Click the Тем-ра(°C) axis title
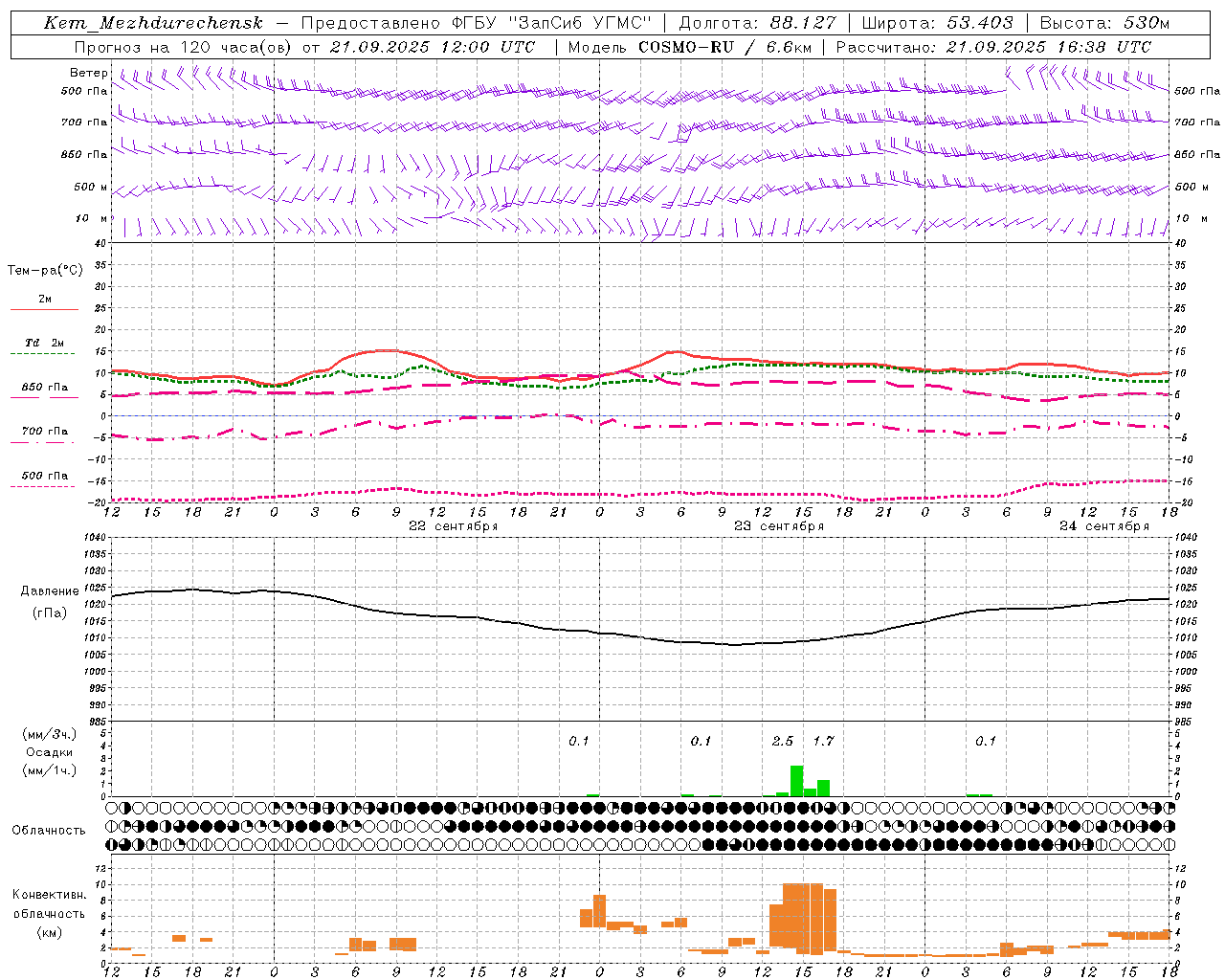The width and height of the screenshot is (1225, 980). (45, 271)
